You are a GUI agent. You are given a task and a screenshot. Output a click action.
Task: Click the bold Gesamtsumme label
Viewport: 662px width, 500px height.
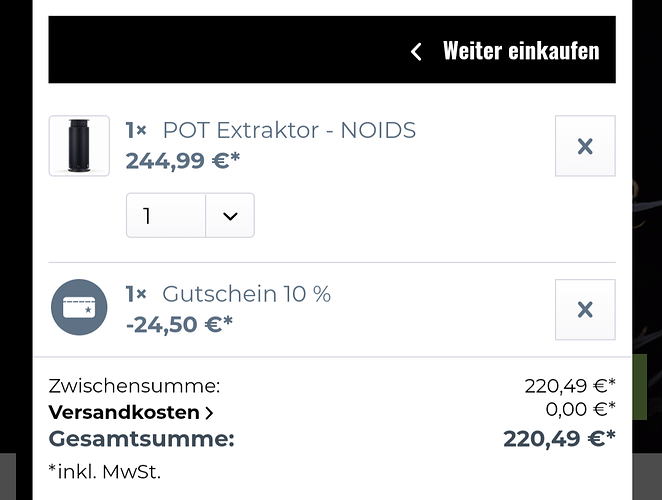coord(141,438)
